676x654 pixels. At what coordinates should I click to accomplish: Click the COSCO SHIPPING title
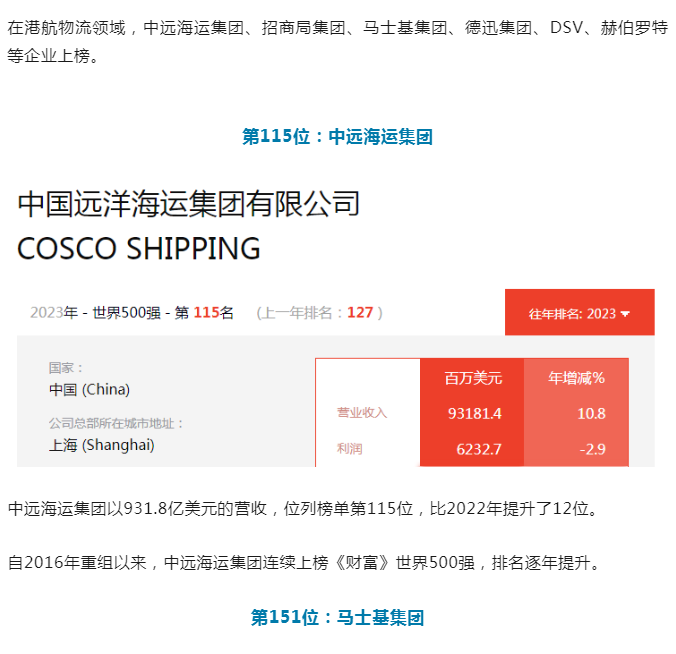139,249
